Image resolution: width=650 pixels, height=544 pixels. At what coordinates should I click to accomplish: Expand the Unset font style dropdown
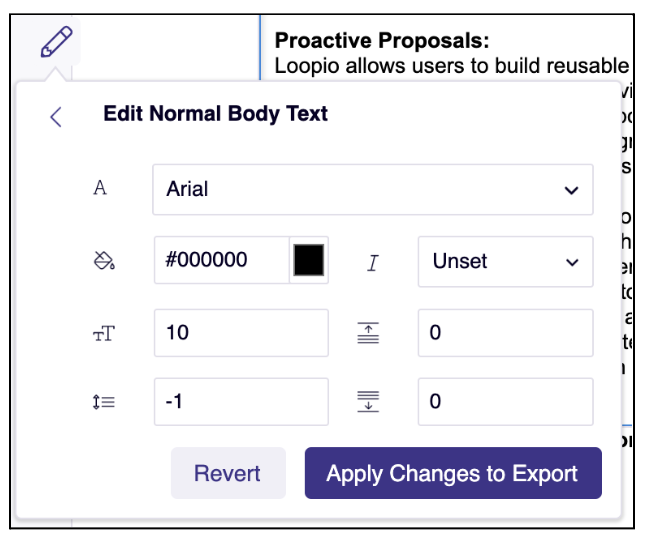point(505,262)
